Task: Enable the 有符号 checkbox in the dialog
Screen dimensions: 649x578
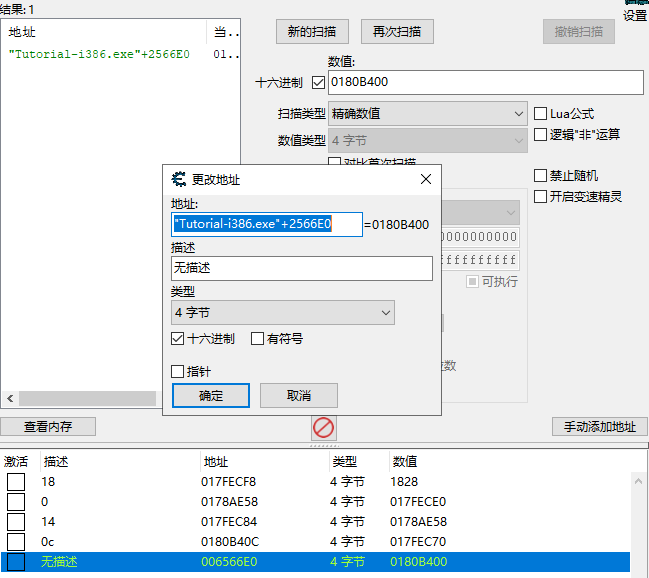Action: pyautogui.click(x=257, y=339)
